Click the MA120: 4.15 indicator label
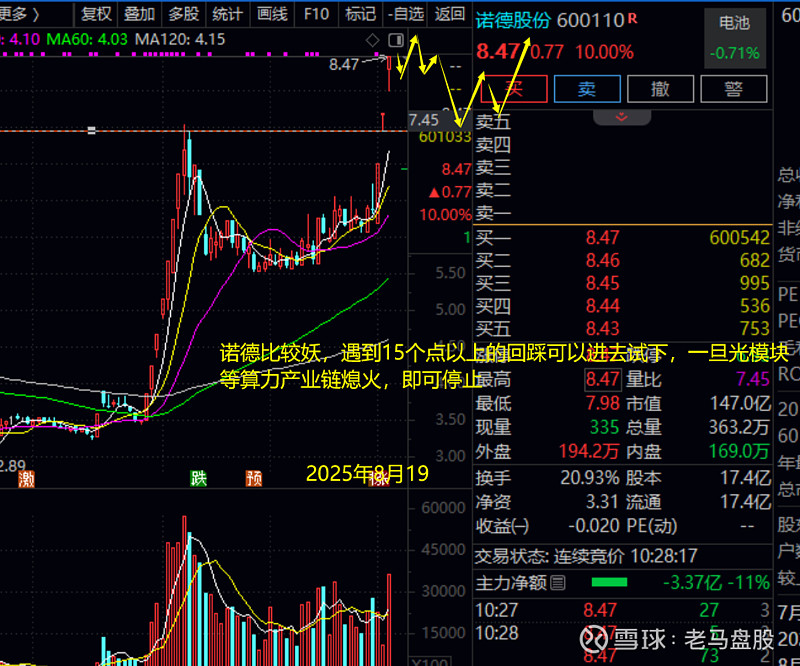 pos(180,39)
